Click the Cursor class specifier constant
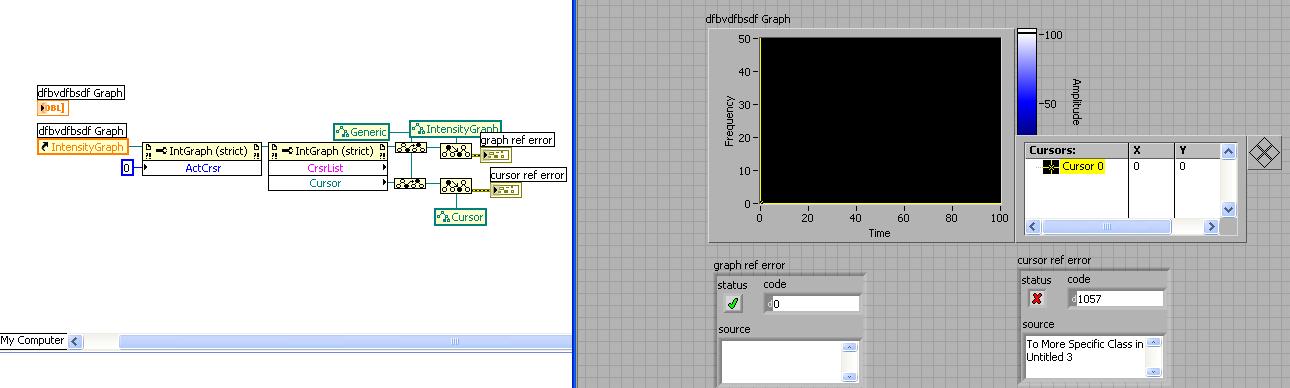The width and height of the screenshot is (1290, 388). (460, 216)
